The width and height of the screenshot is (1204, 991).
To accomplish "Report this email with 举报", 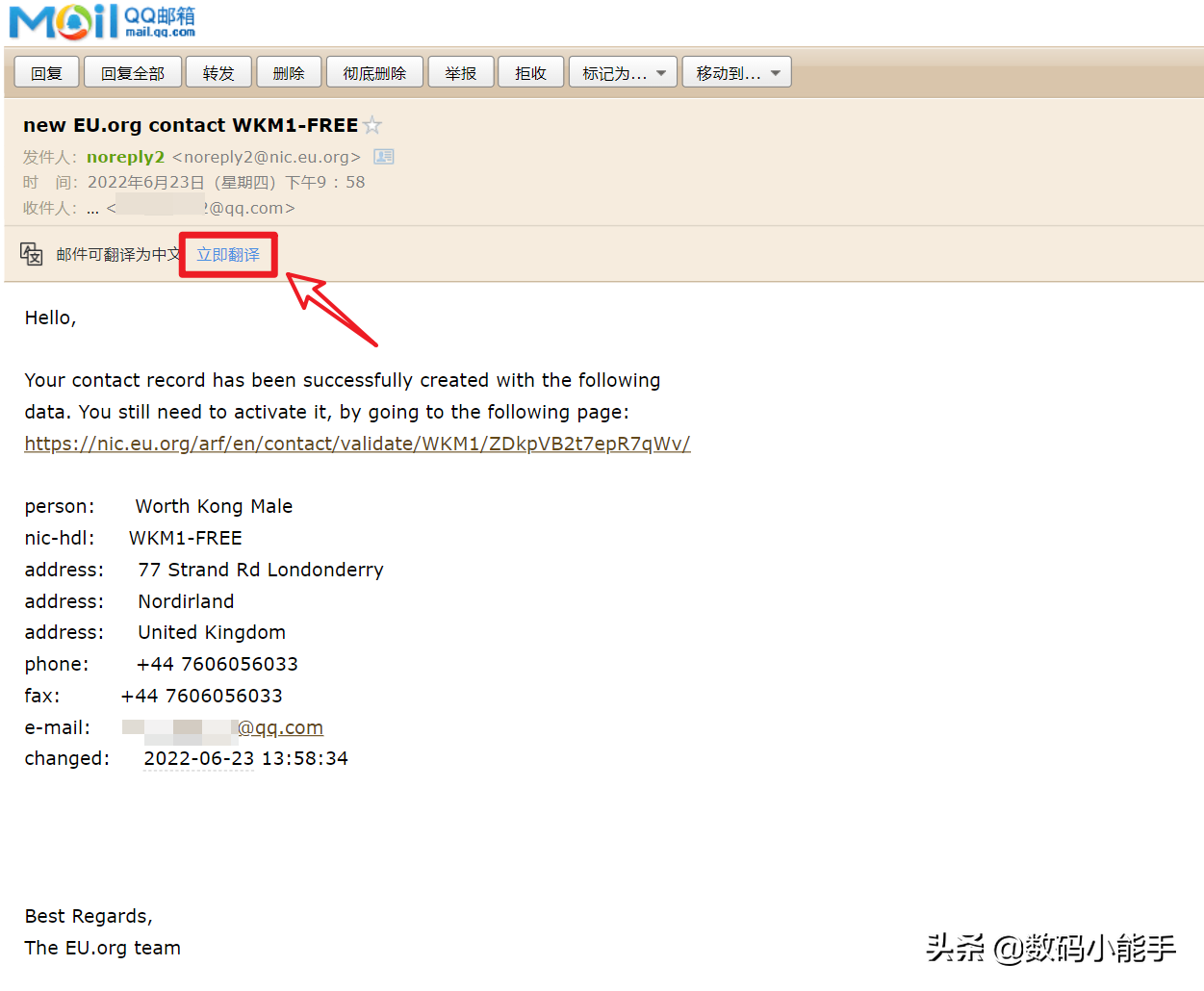I will click(x=461, y=73).
